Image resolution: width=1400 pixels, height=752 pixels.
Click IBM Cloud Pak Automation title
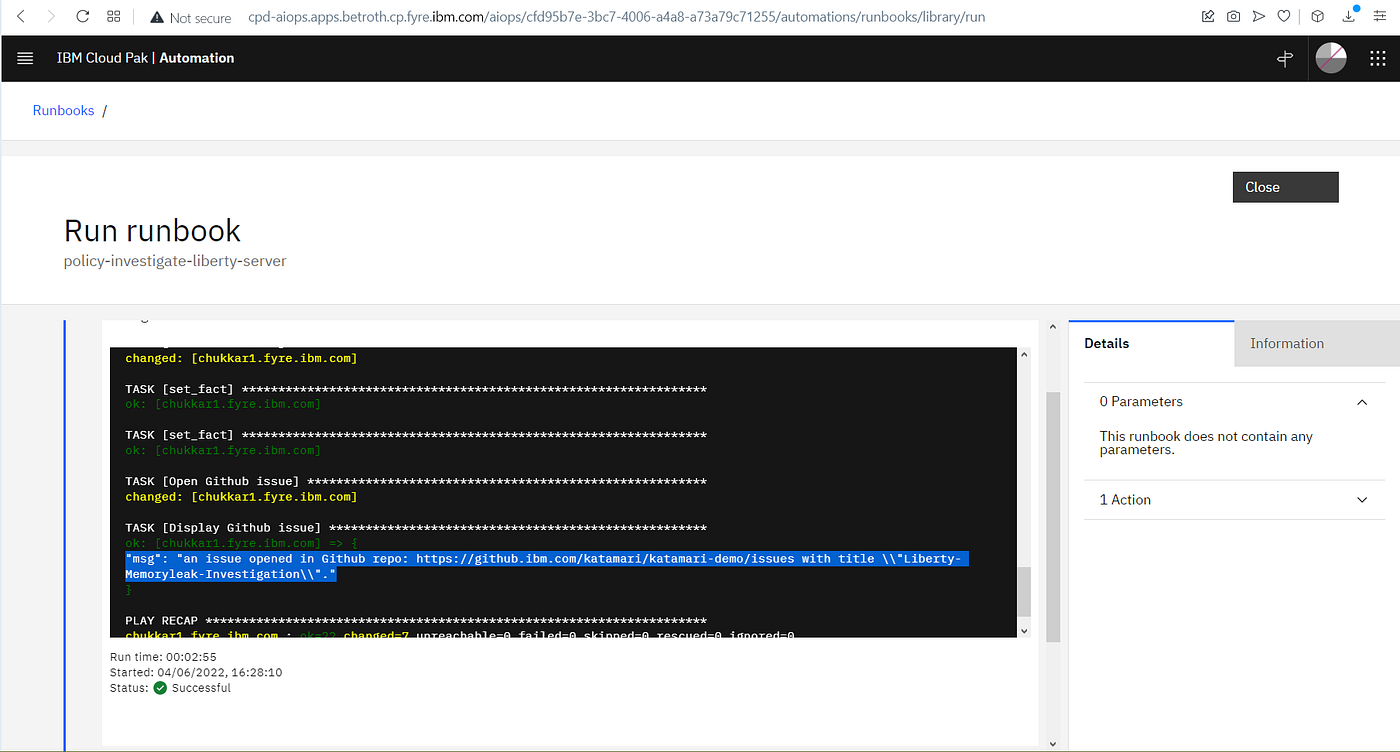[x=146, y=58]
